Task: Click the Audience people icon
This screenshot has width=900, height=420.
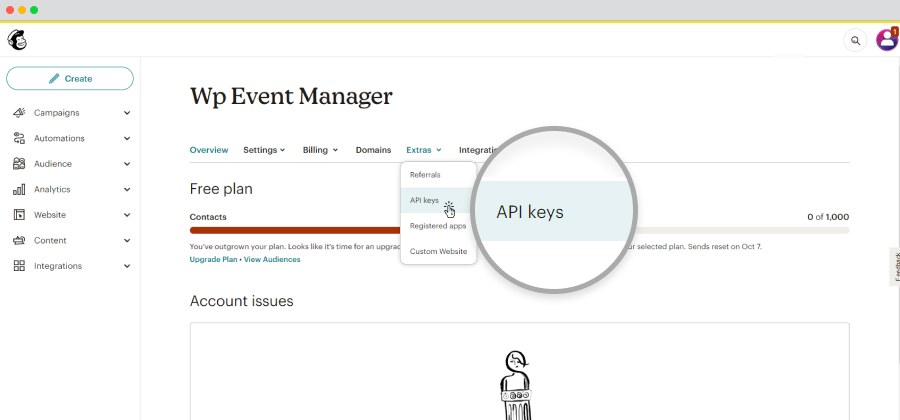Action: 19,164
